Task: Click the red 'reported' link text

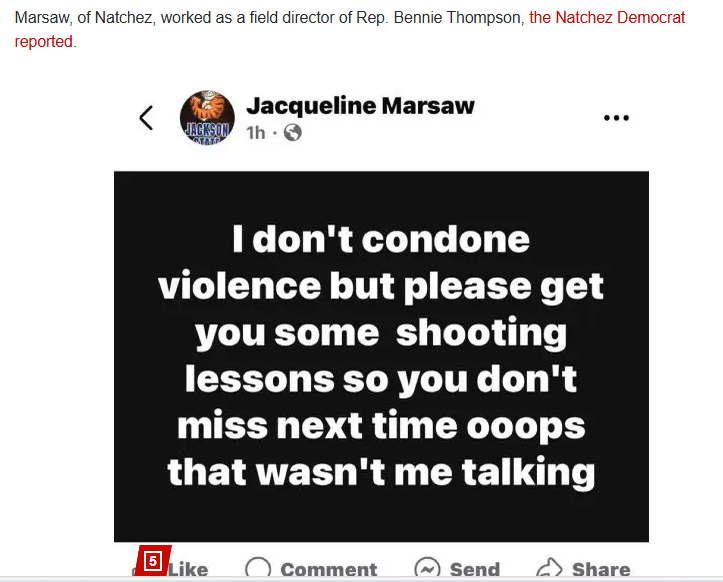Action: 43,42
